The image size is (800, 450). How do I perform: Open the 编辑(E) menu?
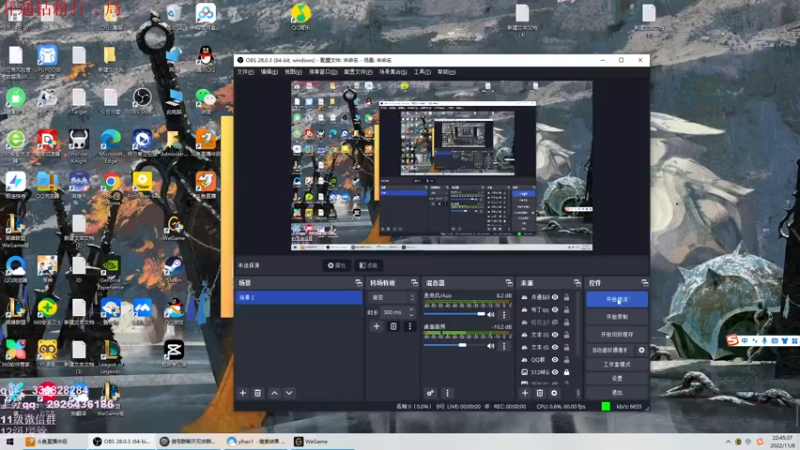pyautogui.click(x=269, y=72)
